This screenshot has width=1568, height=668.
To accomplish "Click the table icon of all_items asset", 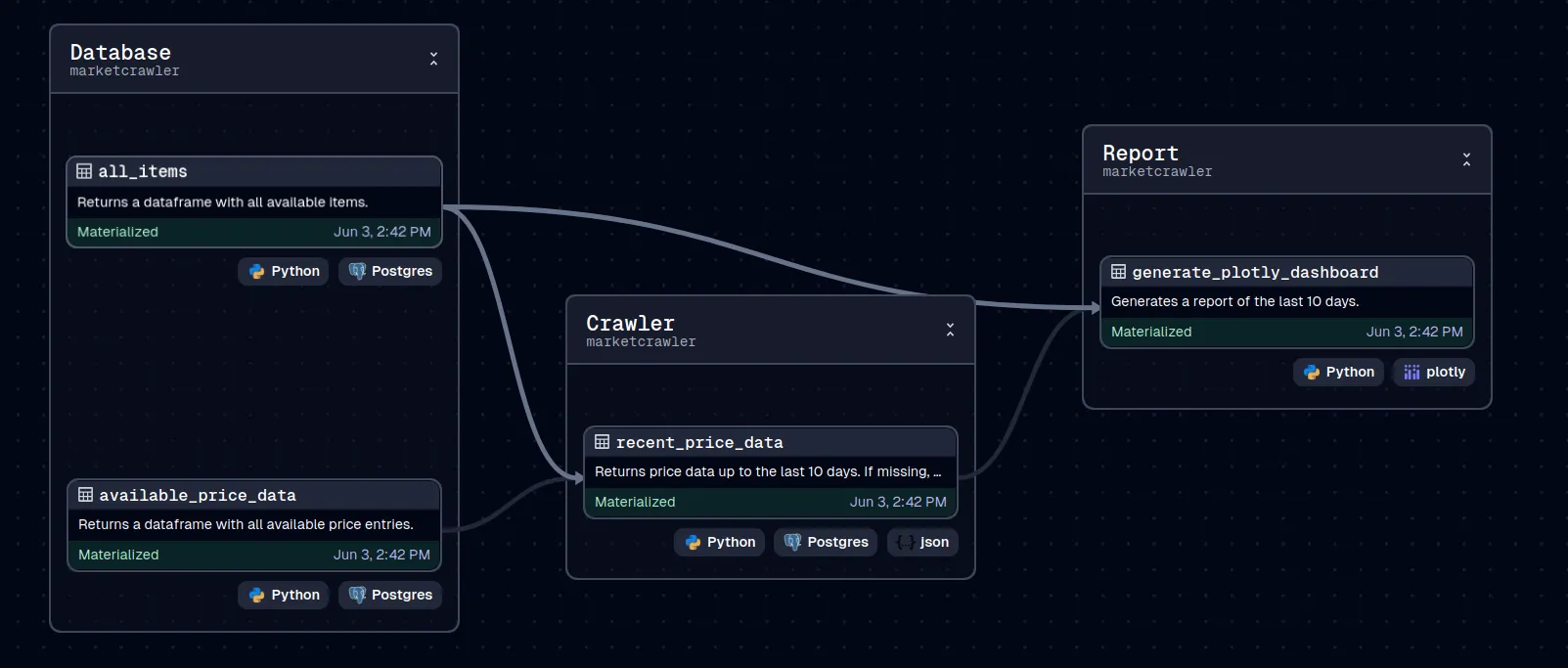I will pos(84,171).
